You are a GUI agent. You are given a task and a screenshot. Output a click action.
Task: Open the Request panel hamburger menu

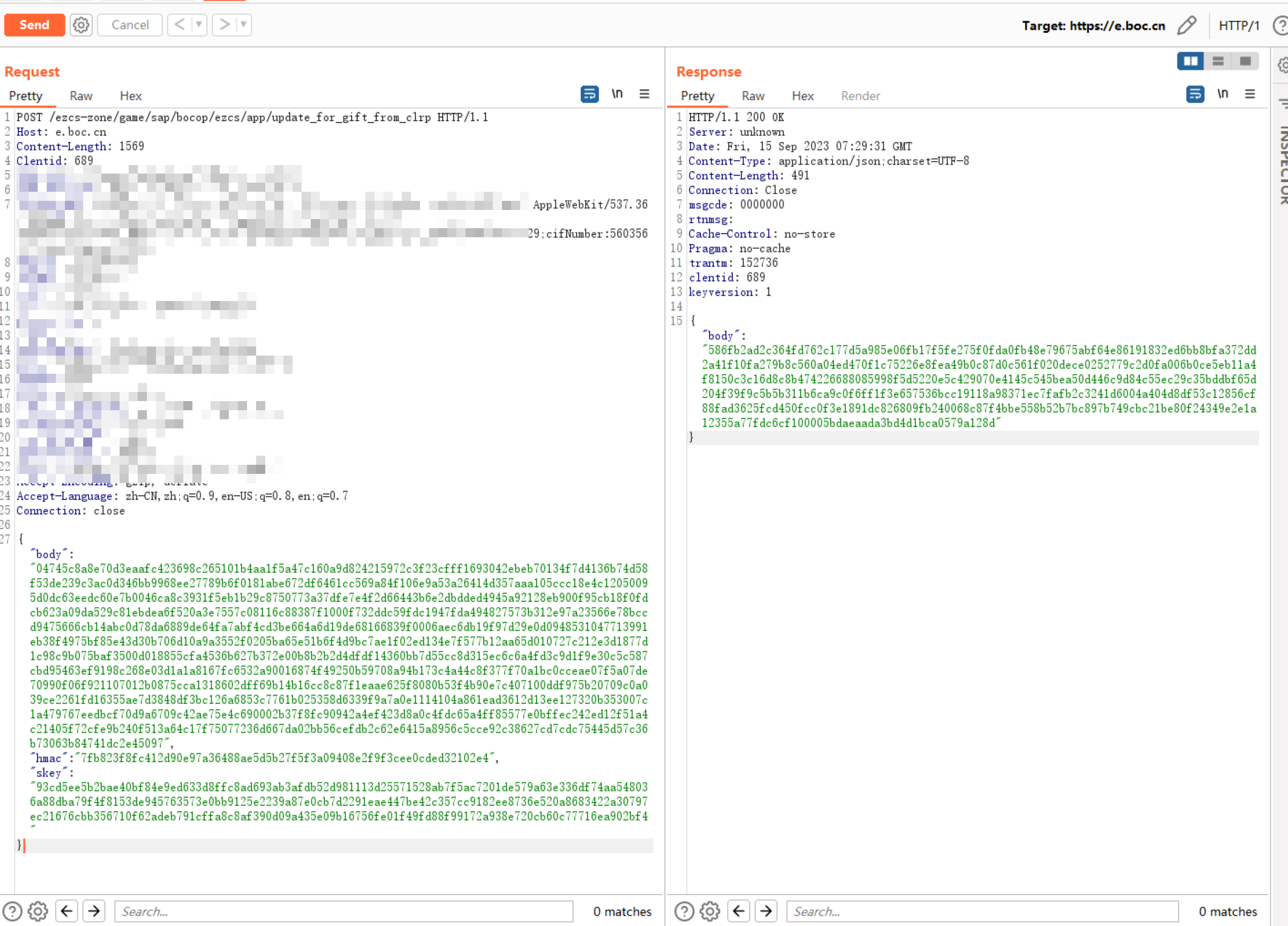point(644,94)
